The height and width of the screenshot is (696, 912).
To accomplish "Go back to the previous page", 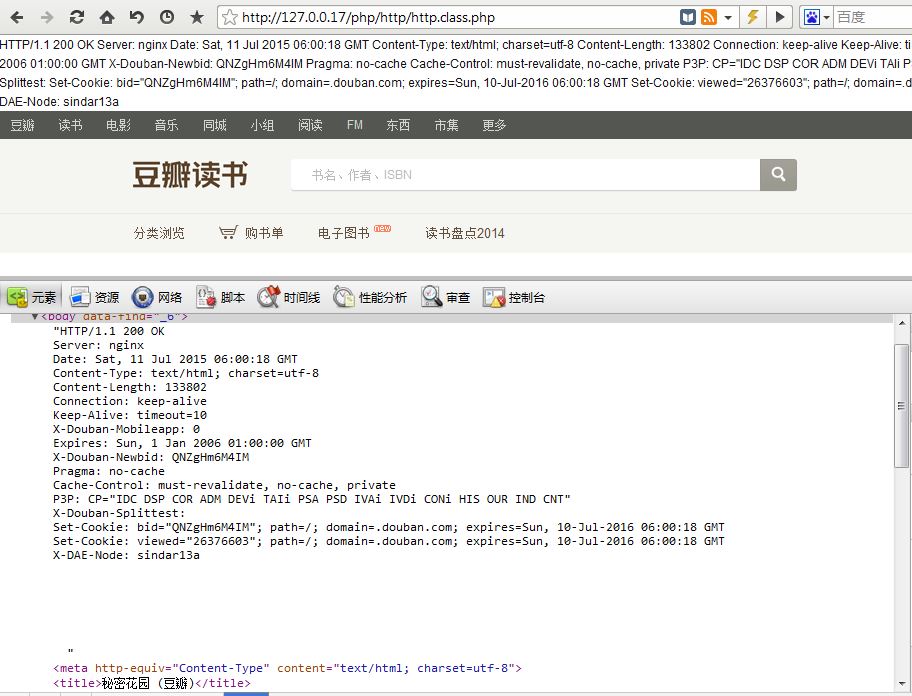I will pyautogui.click(x=17, y=17).
